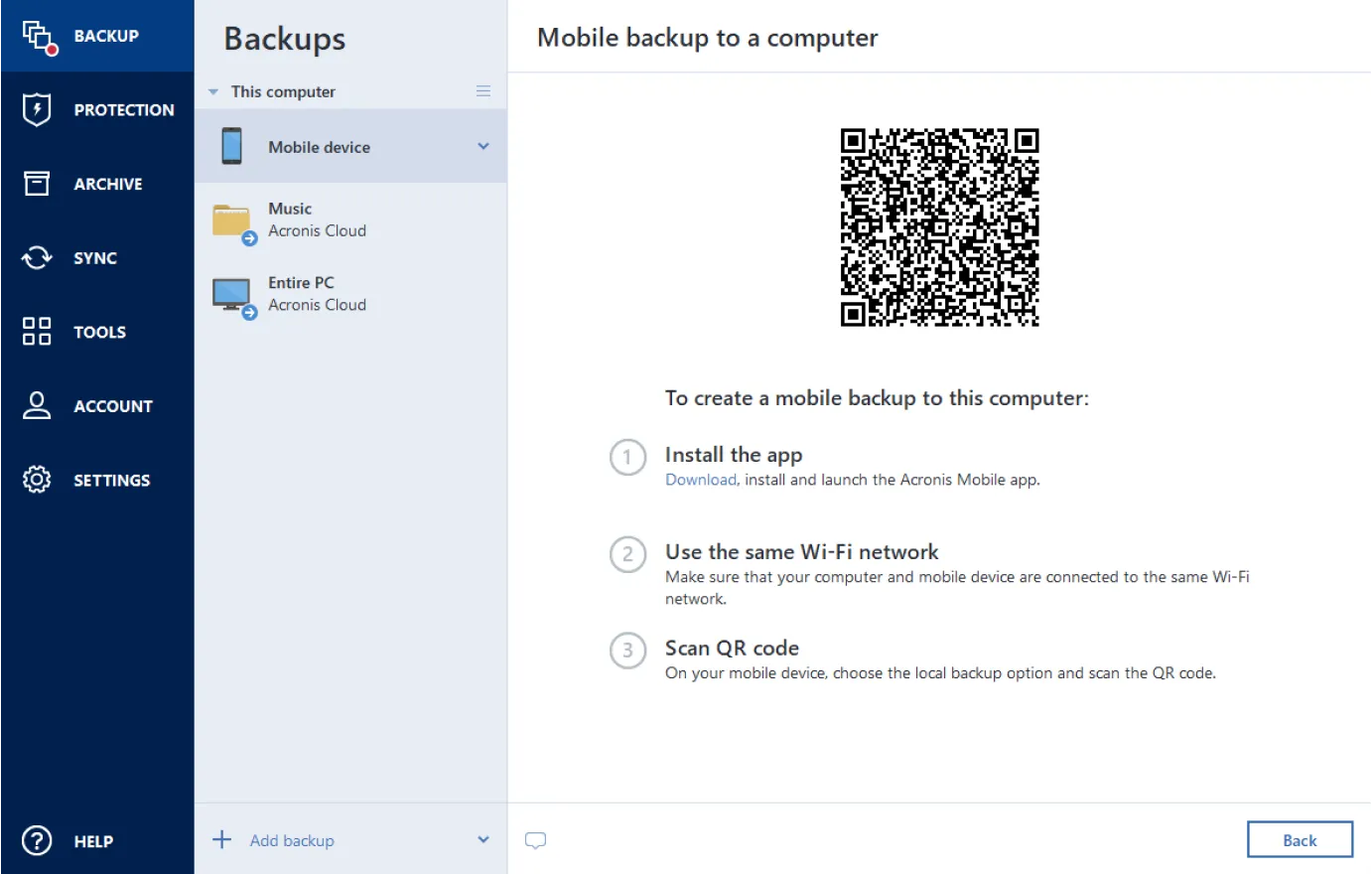The image size is (1372, 874).
Task: Click the plus icon for Add backup
Action: (222, 839)
